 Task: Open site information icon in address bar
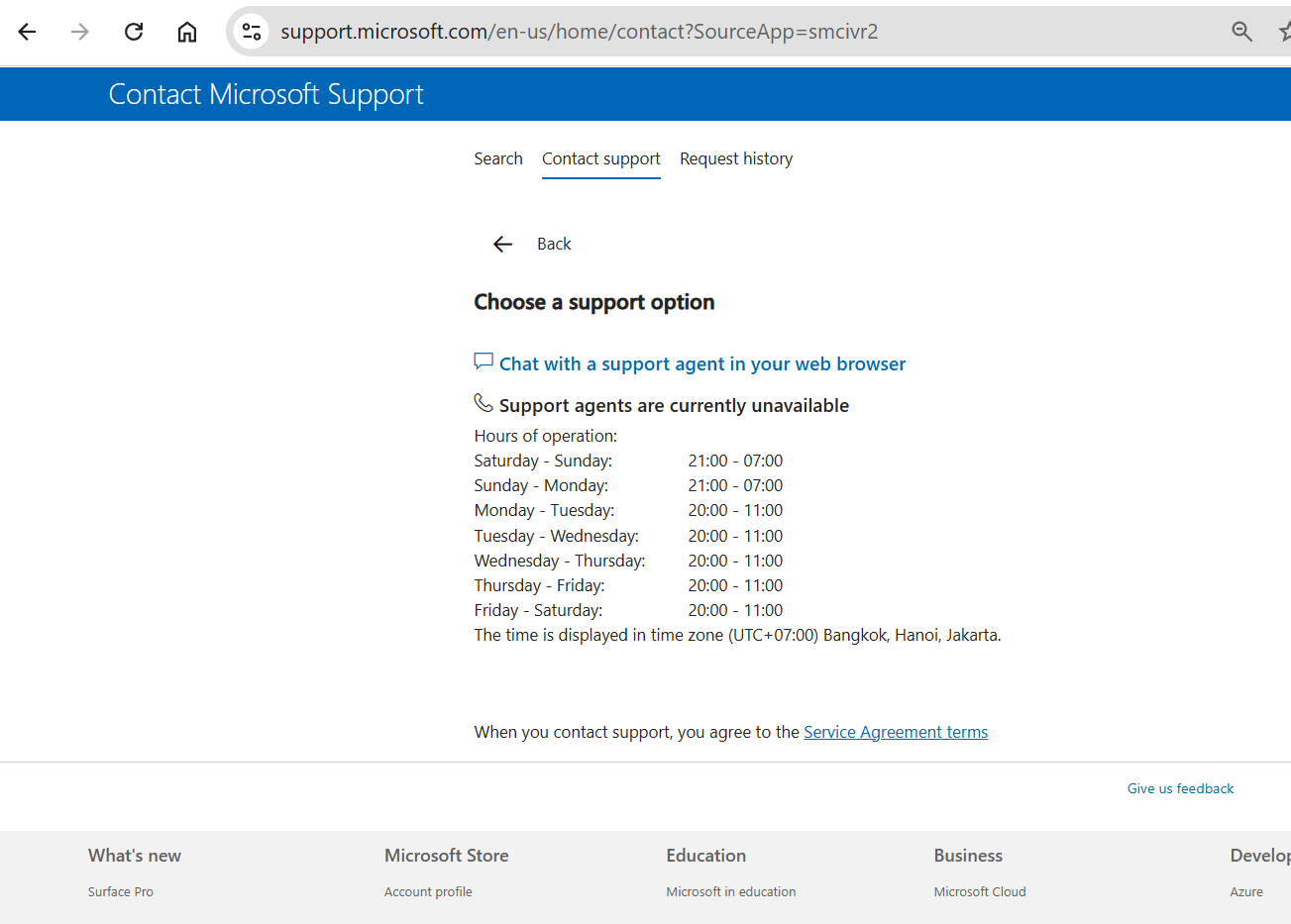point(252,32)
